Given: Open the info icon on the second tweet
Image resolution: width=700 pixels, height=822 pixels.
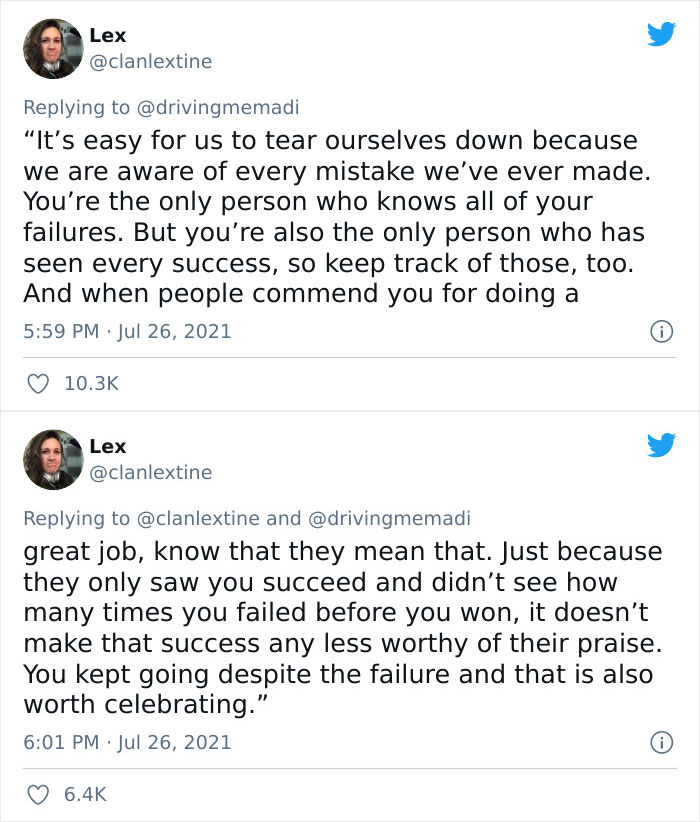Looking at the screenshot, I should point(662,742).
